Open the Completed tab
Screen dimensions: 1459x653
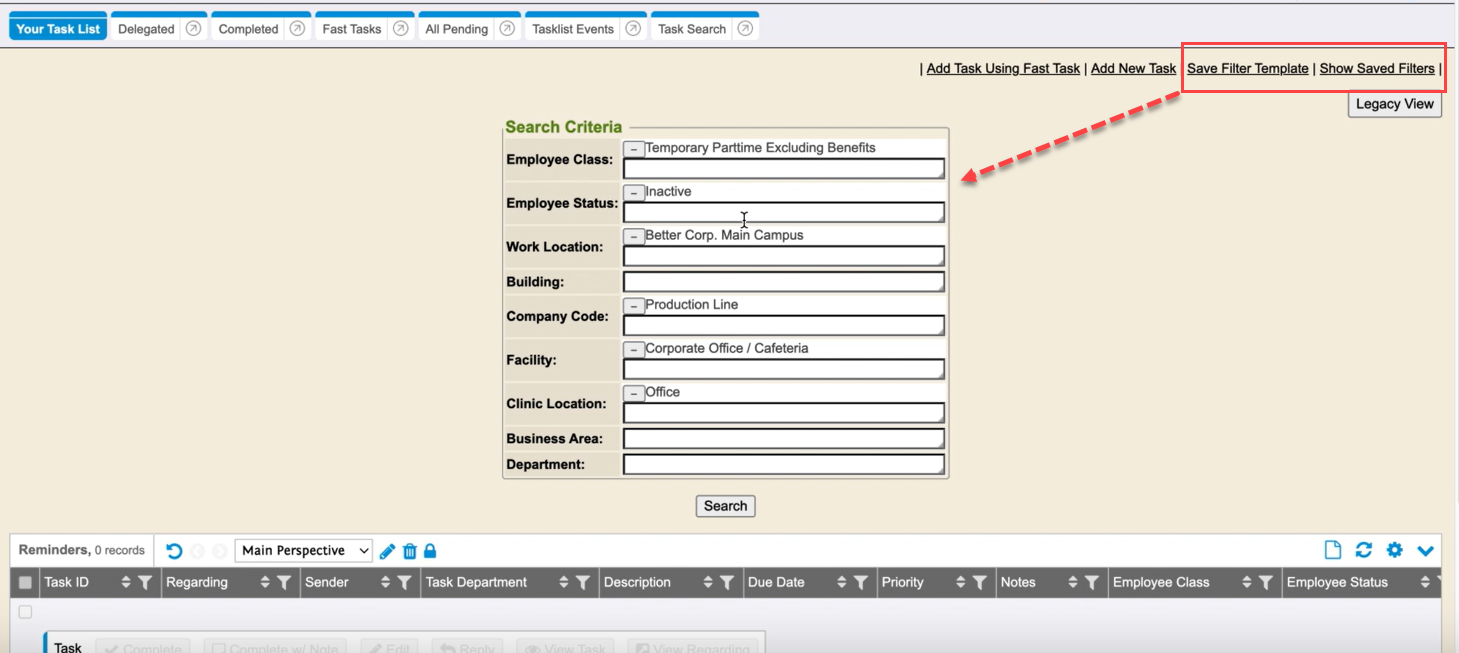(x=248, y=29)
